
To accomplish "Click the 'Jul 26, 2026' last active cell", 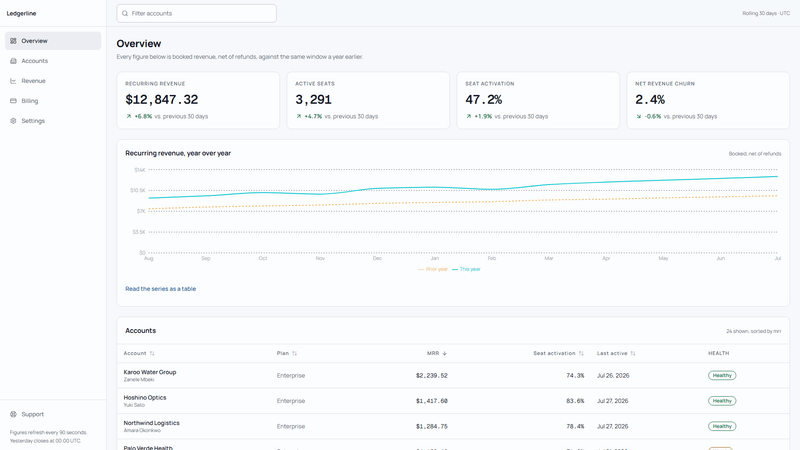I will click(x=613, y=376).
